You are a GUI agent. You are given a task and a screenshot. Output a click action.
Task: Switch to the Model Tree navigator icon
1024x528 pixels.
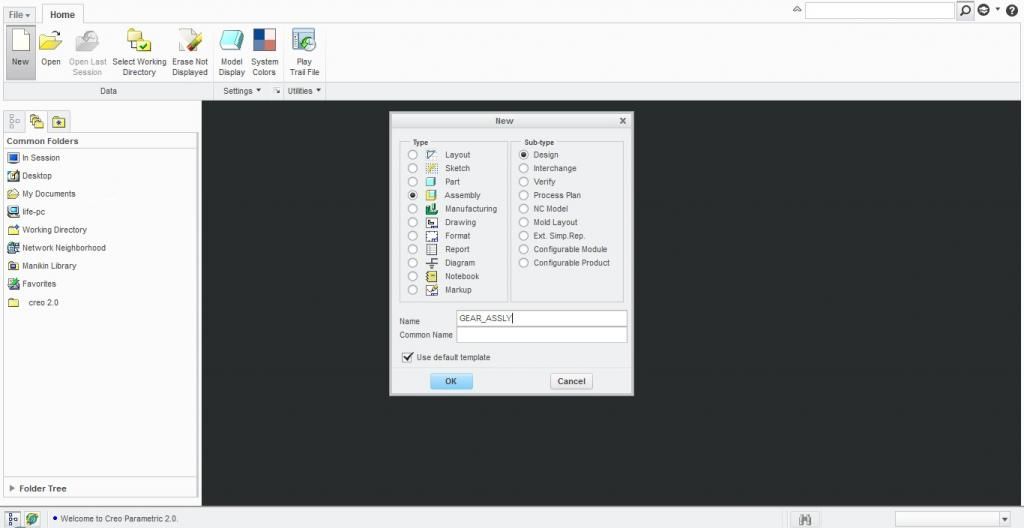pos(14,122)
